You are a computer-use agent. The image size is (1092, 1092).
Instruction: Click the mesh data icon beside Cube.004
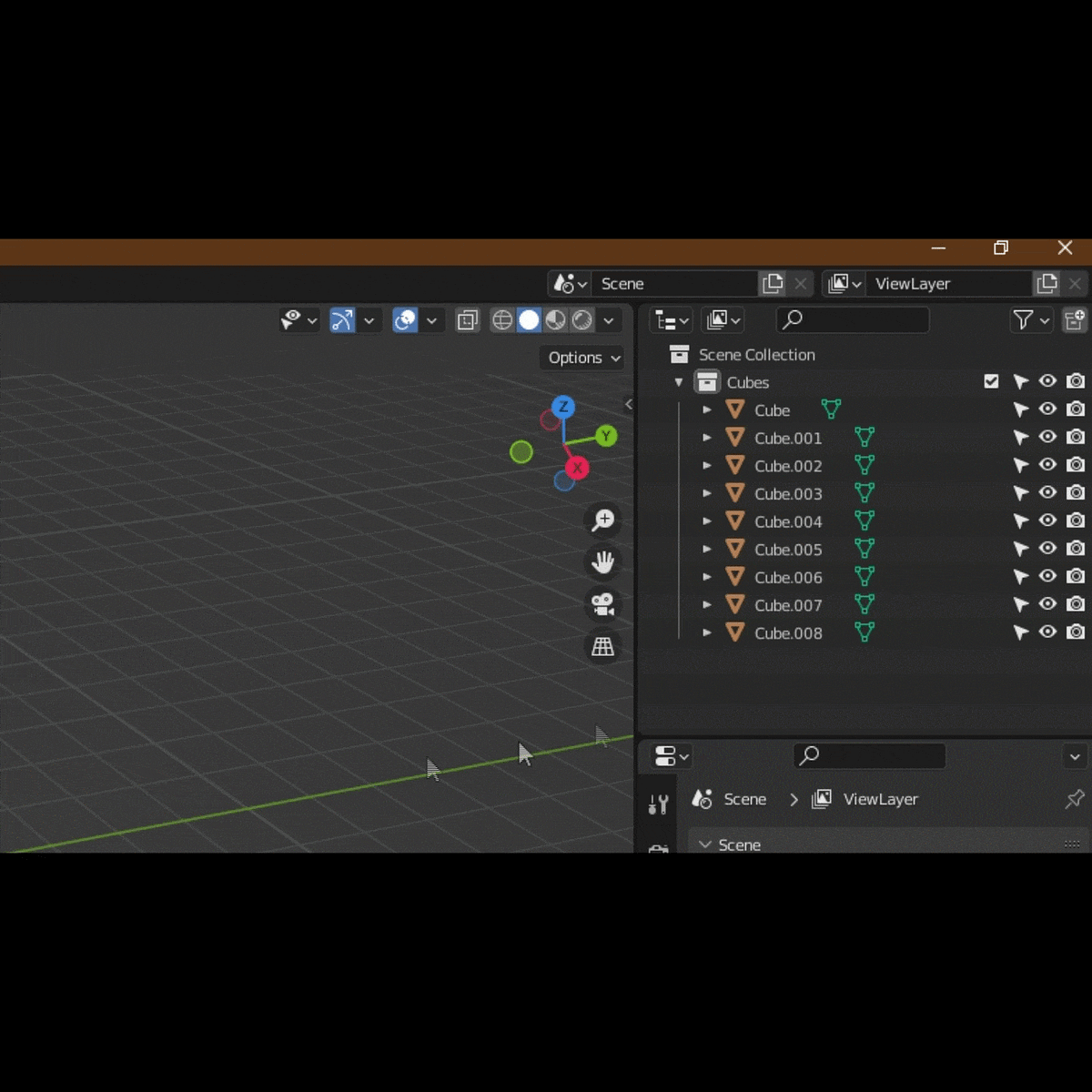coord(864,521)
